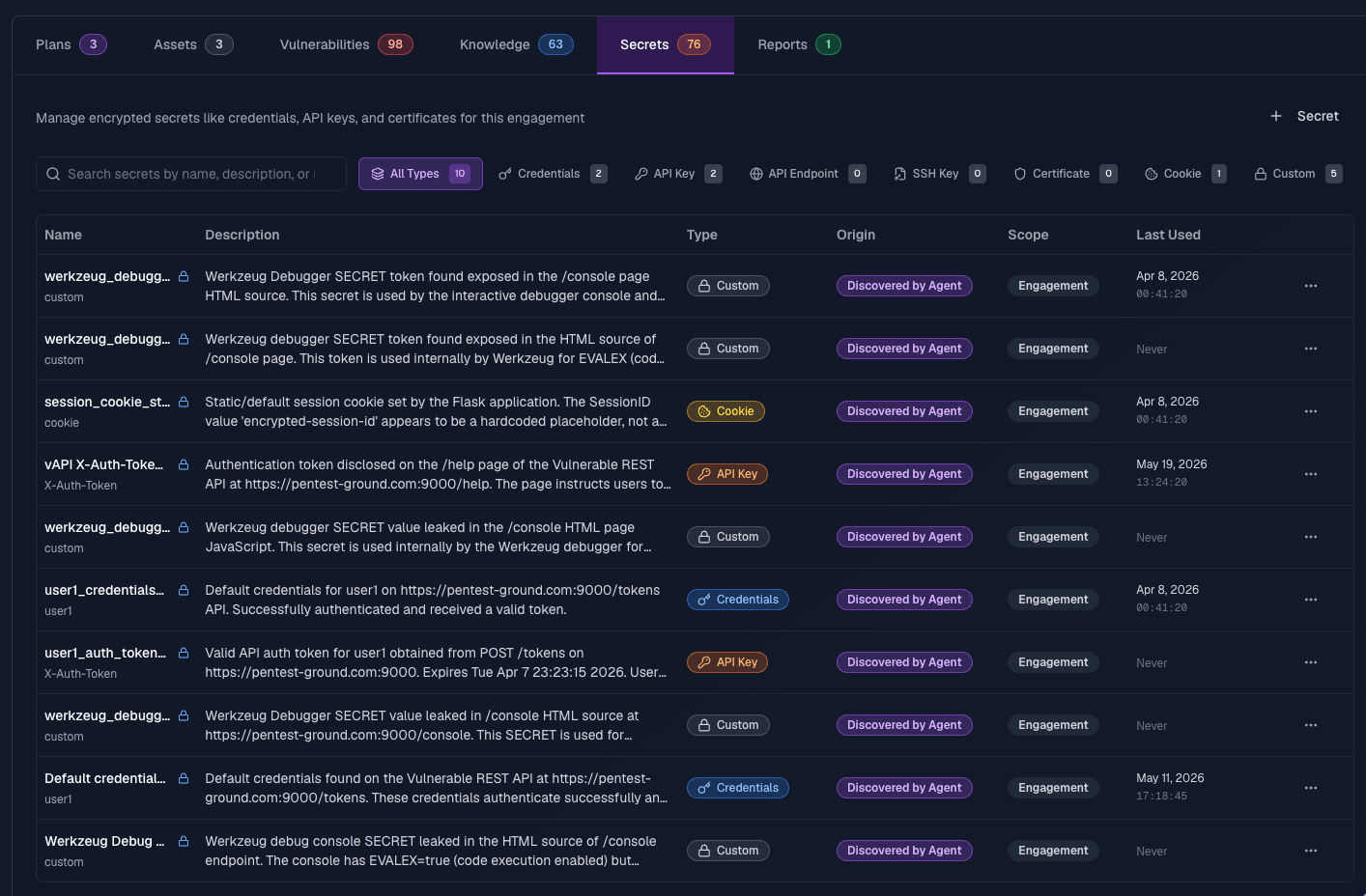
Task: Click the Credentials badge in user1_credentials row
Action: [738, 600]
